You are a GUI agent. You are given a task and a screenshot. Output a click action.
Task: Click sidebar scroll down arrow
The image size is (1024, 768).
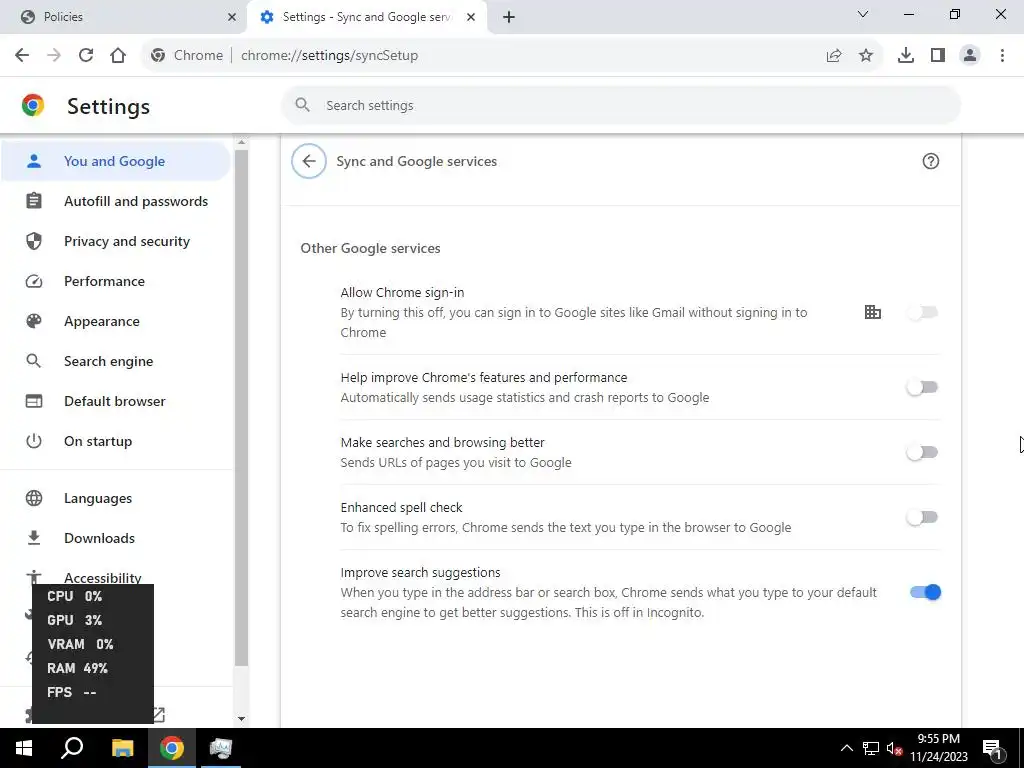tap(242, 718)
